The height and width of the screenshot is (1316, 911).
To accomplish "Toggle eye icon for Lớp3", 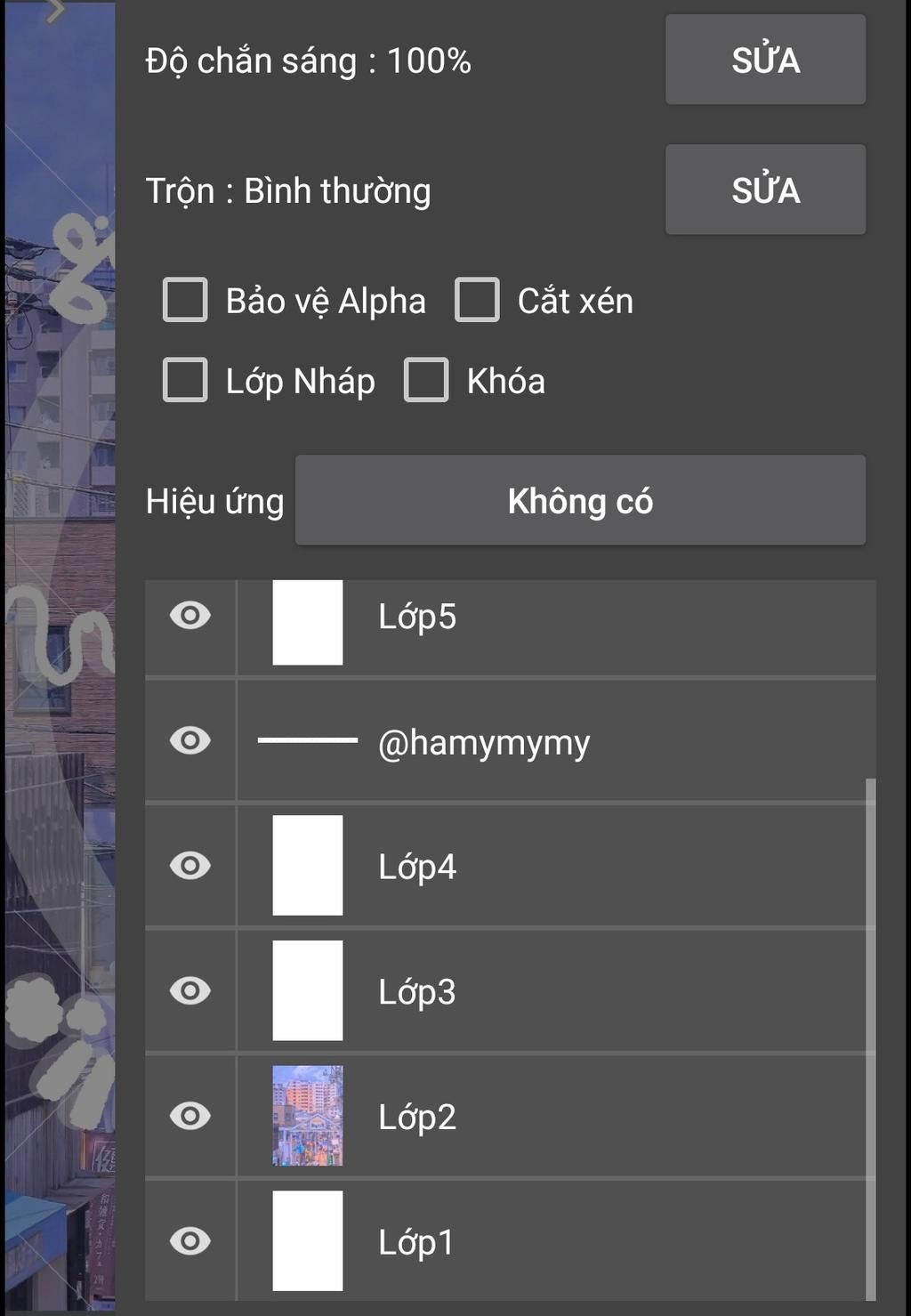I will click(190, 990).
